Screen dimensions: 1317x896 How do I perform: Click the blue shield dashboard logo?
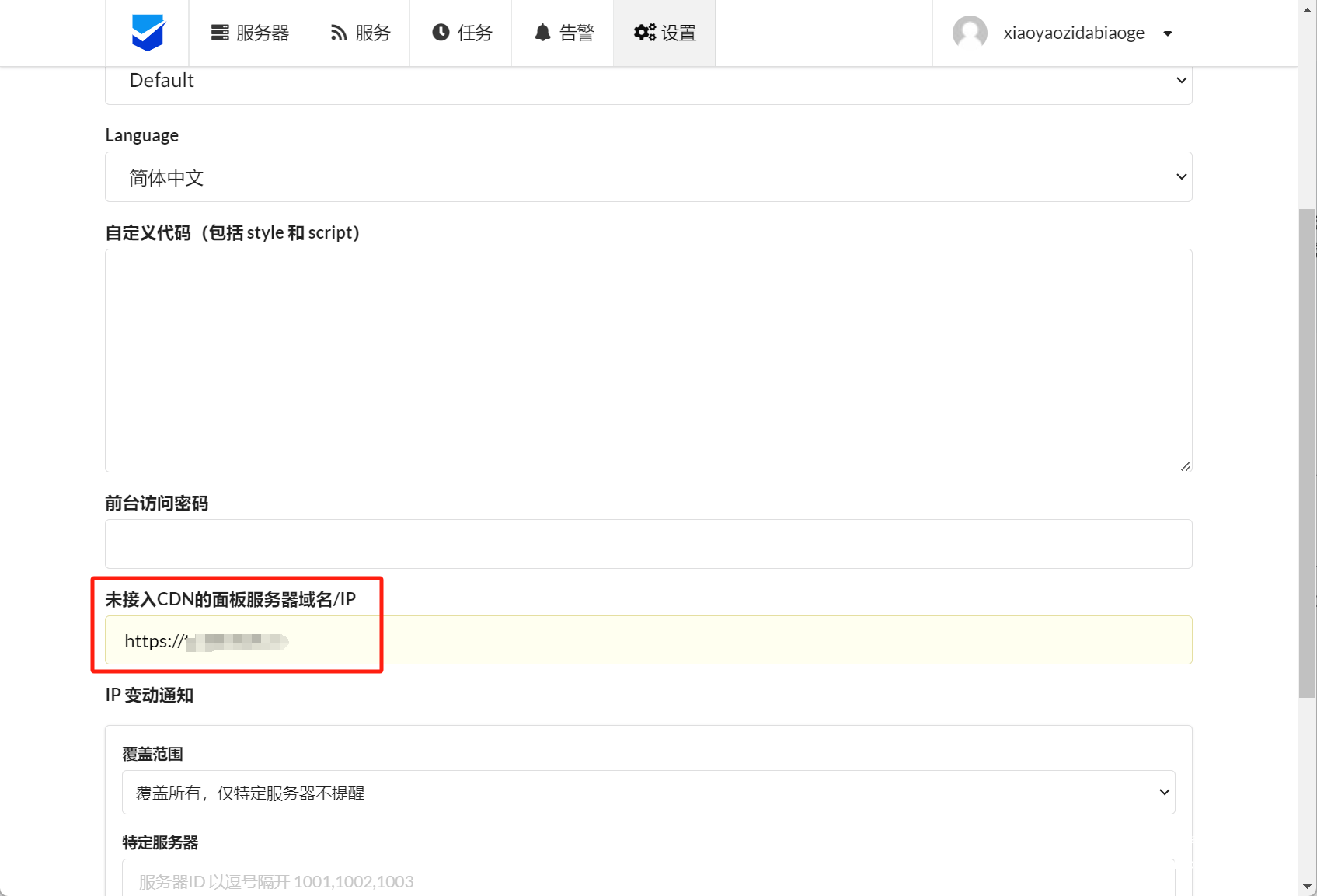tap(148, 33)
